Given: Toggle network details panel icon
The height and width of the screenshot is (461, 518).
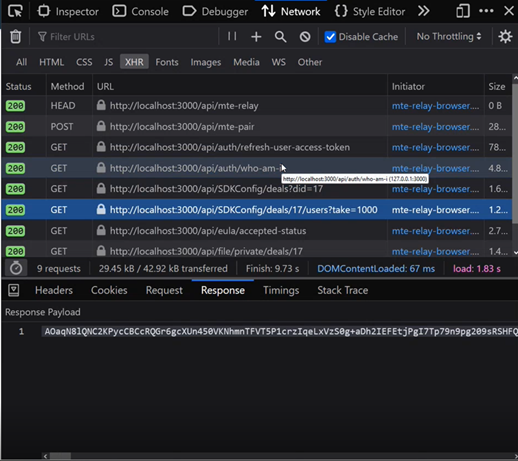Looking at the screenshot, I should coord(14,290).
